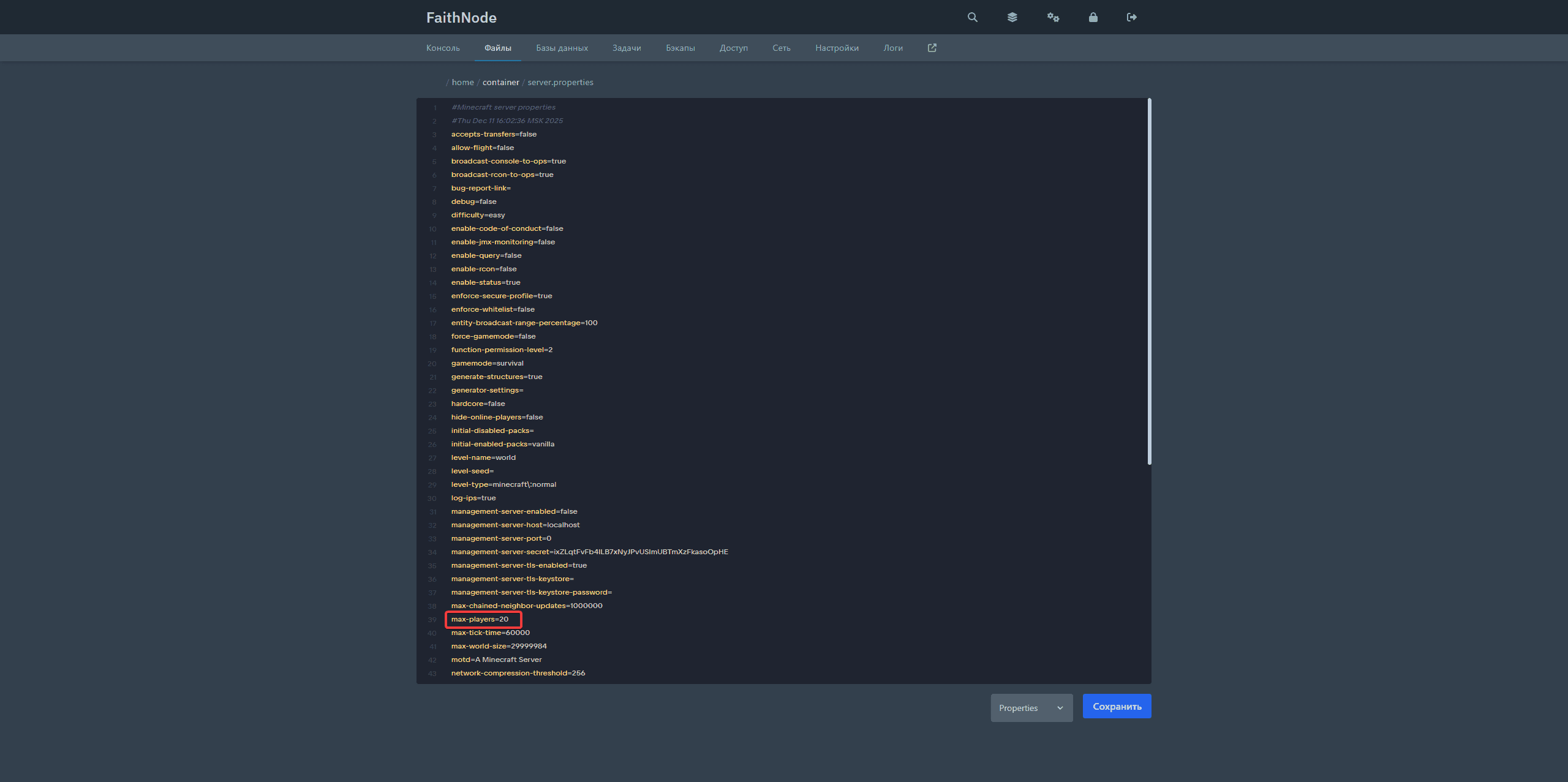Screen dimensions: 1568x782
Task: Navigate to the Логи tab
Action: pos(892,48)
